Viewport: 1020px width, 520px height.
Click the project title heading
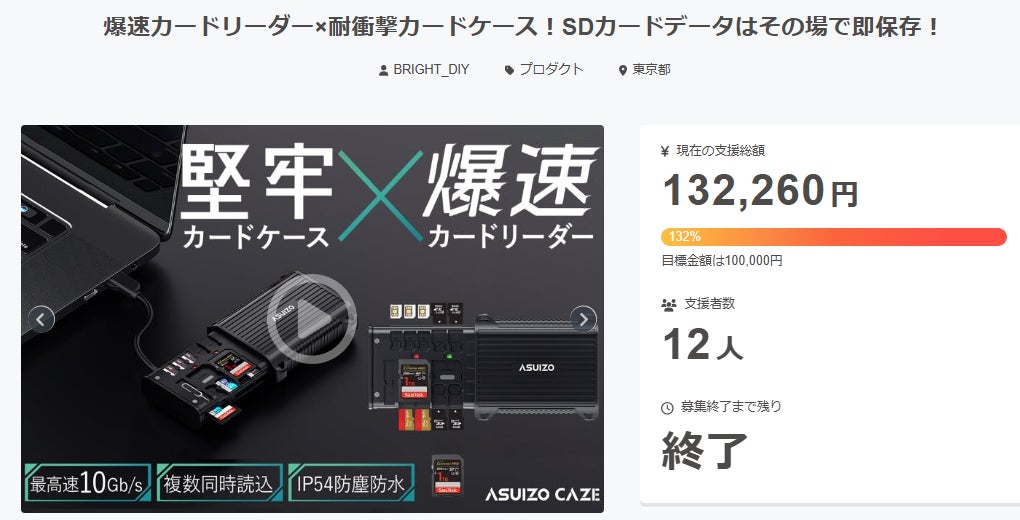pyautogui.click(x=522, y=27)
